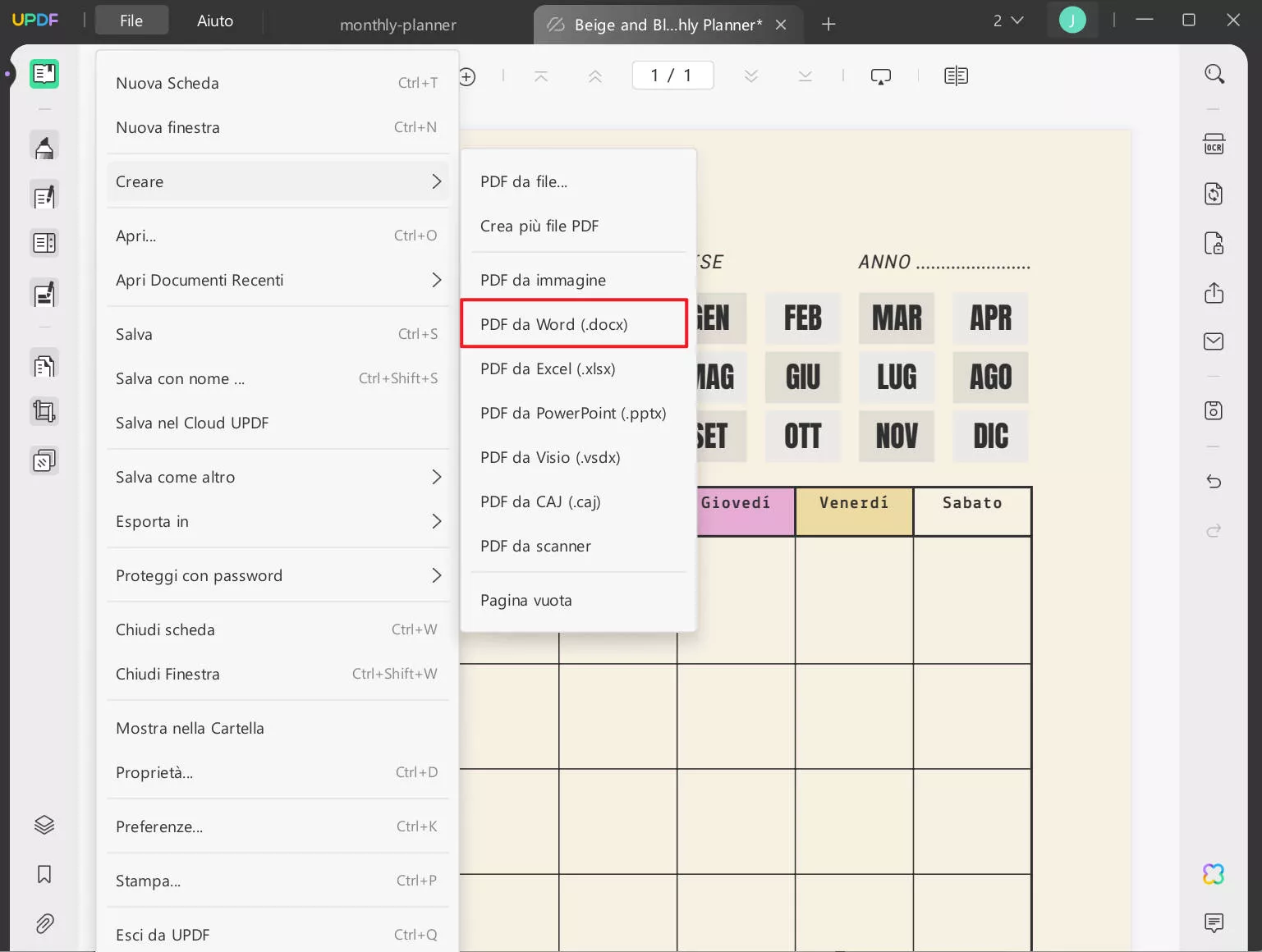
Task: Toggle the two-page view layout icon
Action: (957, 76)
